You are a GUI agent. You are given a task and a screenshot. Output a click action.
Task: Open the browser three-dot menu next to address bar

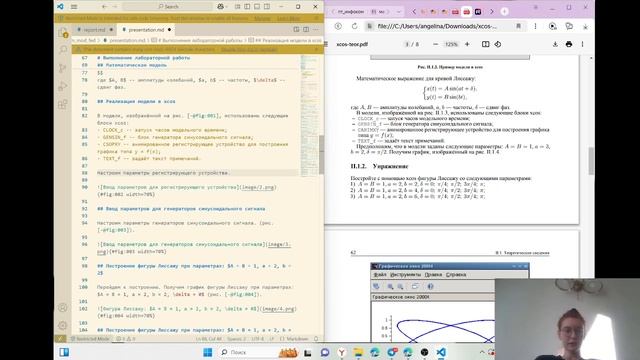pyautogui.click(x=536, y=26)
